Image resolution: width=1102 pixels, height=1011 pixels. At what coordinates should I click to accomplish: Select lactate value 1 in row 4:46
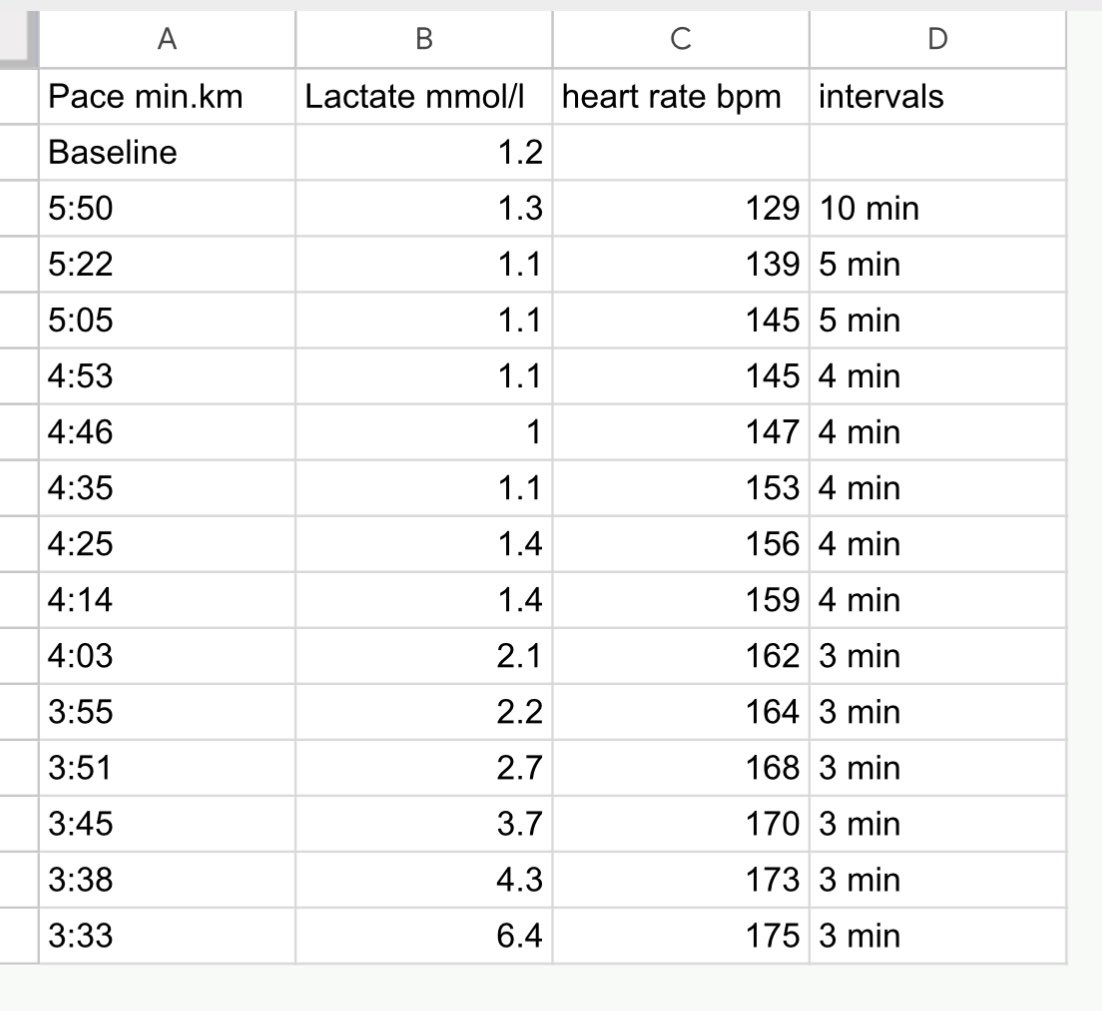pyautogui.click(x=424, y=432)
